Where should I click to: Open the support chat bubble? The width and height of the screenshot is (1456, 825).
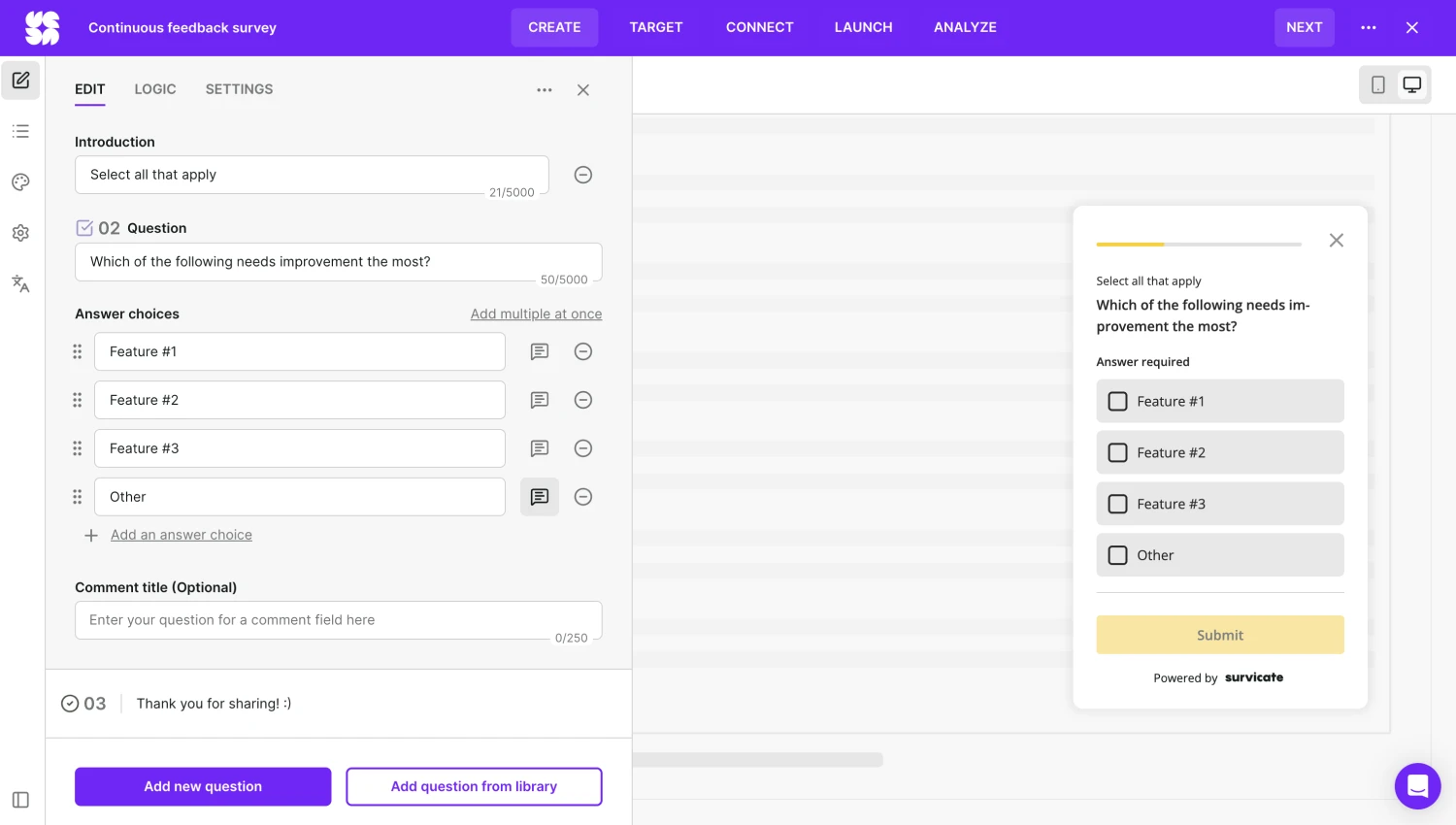click(x=1417, y=786)
